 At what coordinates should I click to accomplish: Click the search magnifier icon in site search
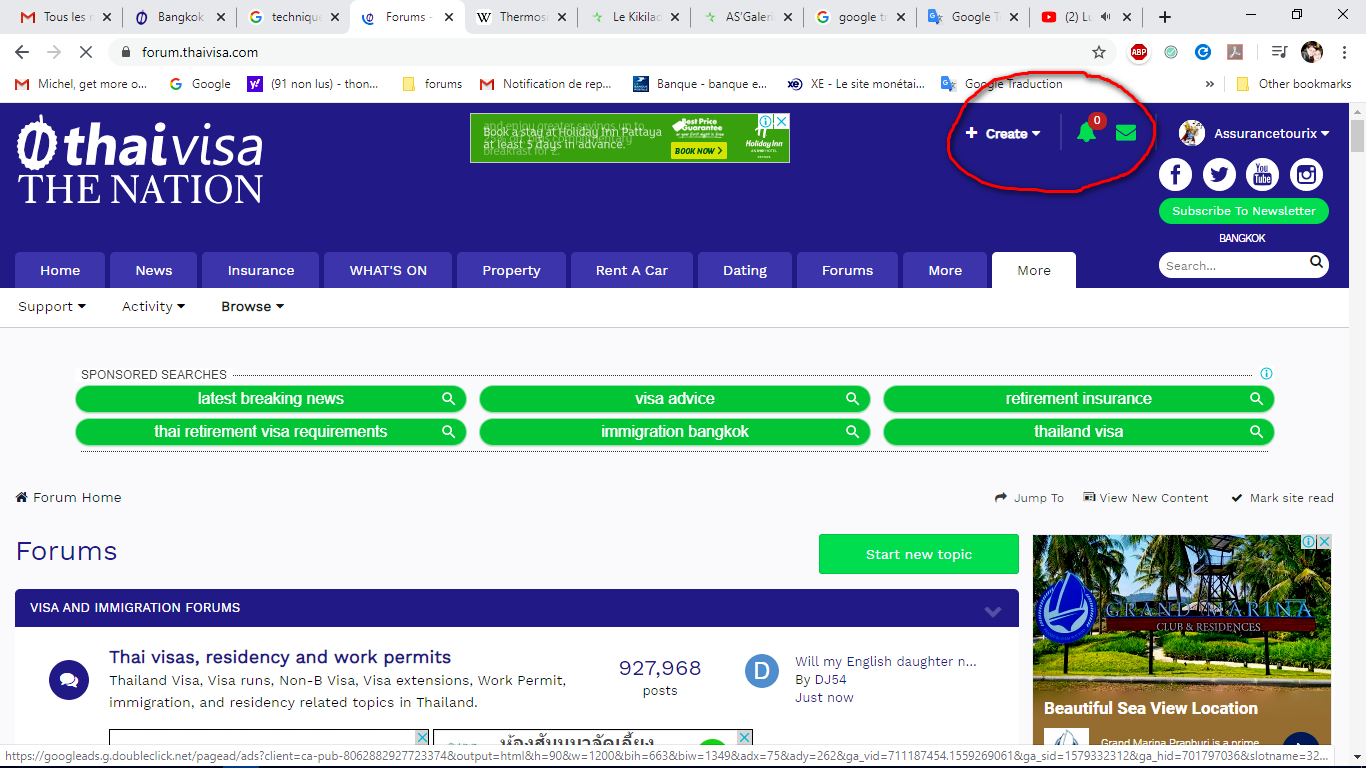click(x=1317, y=264)
